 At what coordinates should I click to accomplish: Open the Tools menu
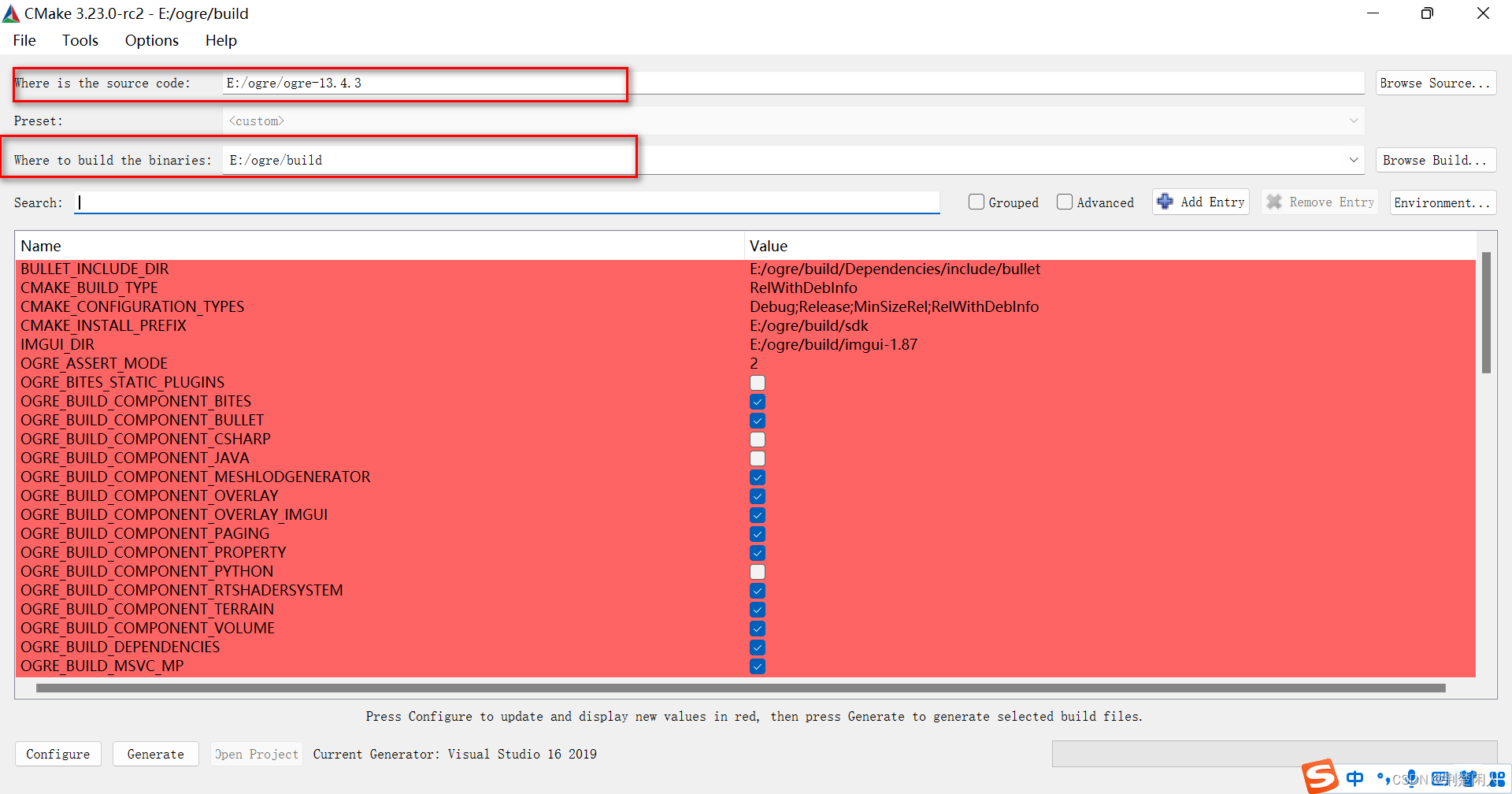[x=80, y=40]
